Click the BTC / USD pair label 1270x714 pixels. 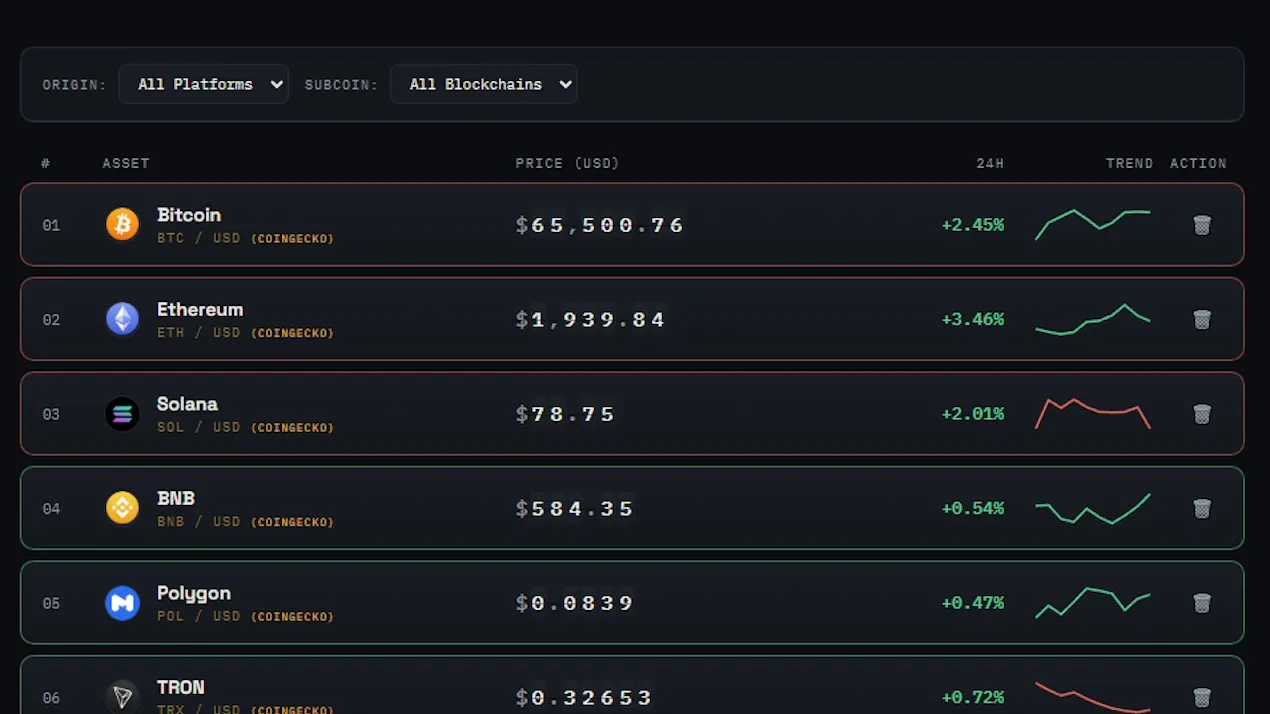tap(199, 238)
